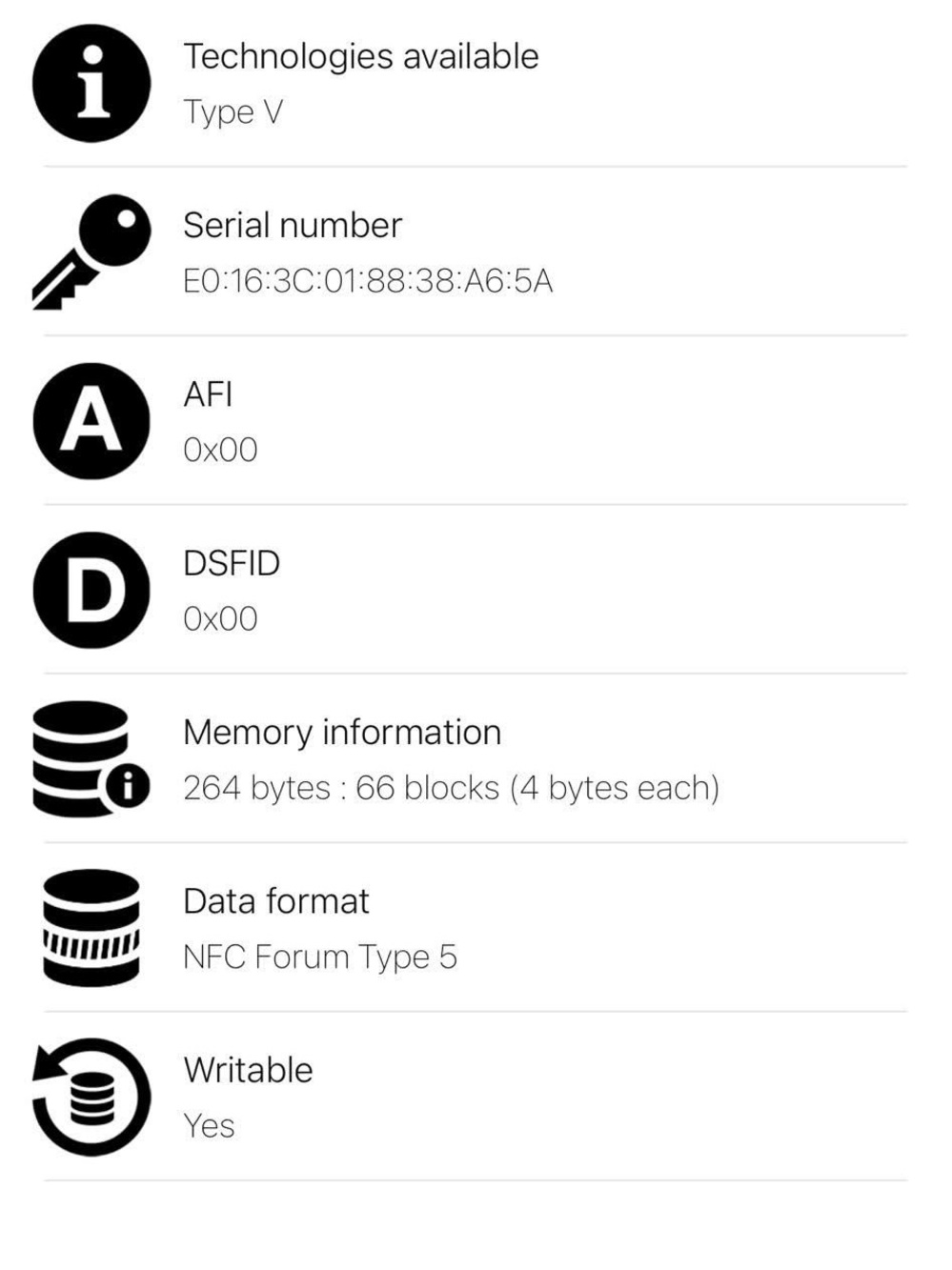The image size is (952, 1270).
Task: Select the Type V value text
Action: [233, 112]
